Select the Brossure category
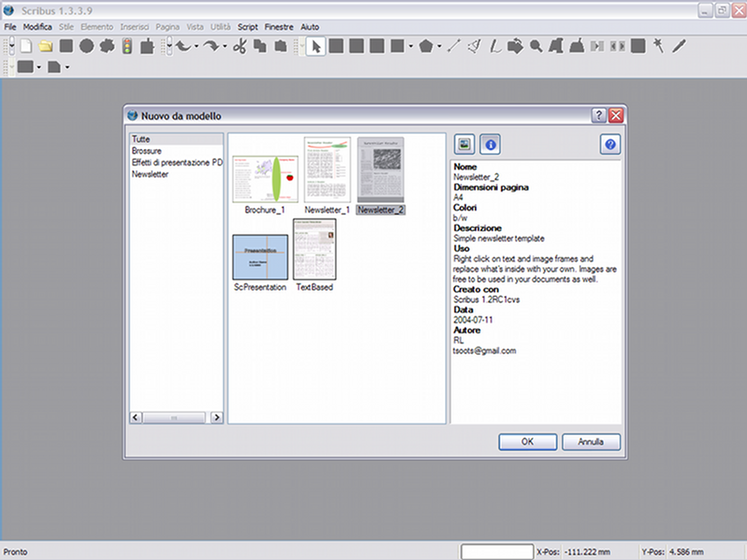Viewport: 747px width, 560px height. tap(176, 151)
